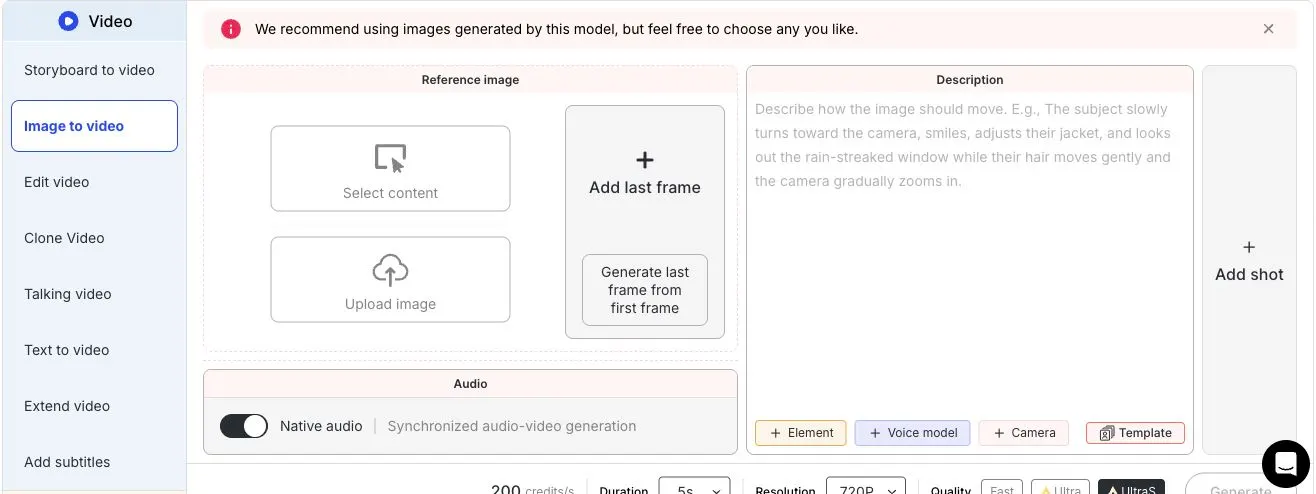
Task: Open Talking video mode
Action: point(94,294)
